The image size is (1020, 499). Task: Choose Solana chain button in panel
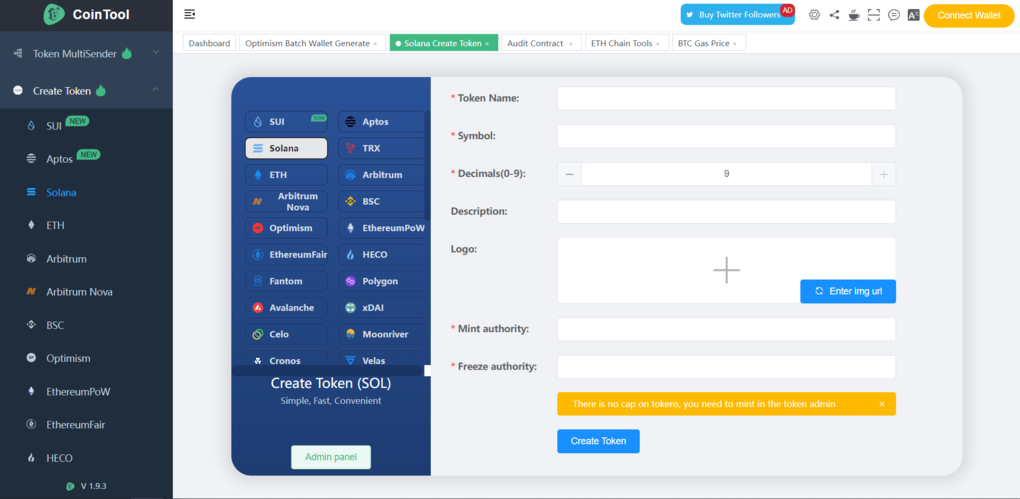286,148
